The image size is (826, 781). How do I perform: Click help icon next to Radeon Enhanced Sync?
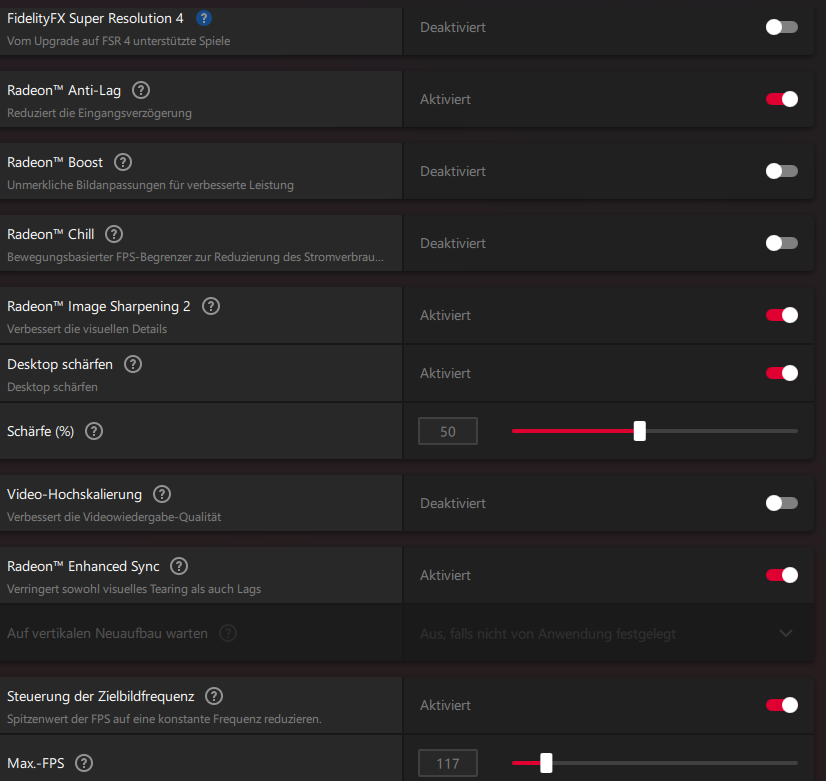[179, 566]
